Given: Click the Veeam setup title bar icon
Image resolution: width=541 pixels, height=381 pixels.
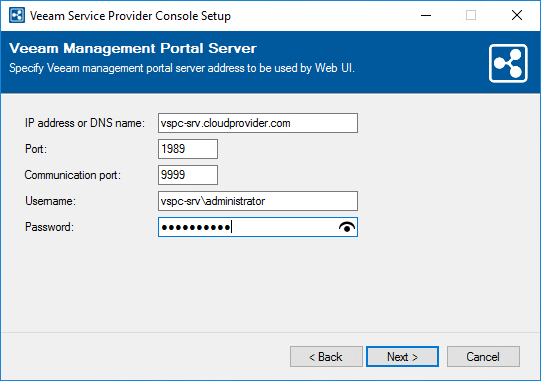Looking at the screenshot, I should tap(17, 15).
